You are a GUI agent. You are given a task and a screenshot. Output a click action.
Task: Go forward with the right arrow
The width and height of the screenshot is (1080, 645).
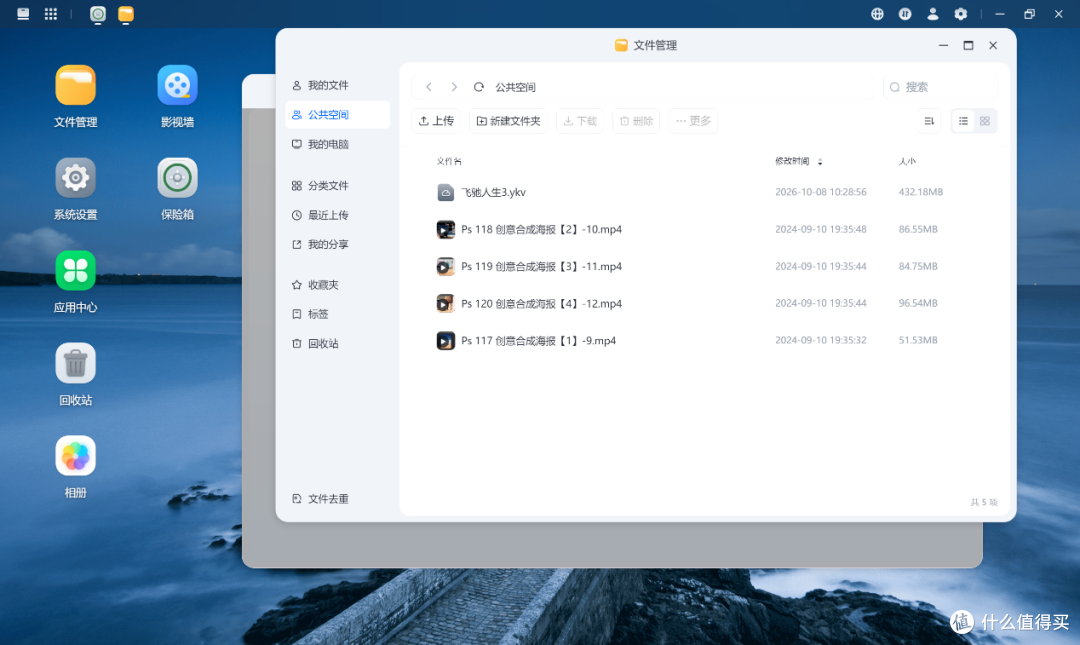pos(454,87)
